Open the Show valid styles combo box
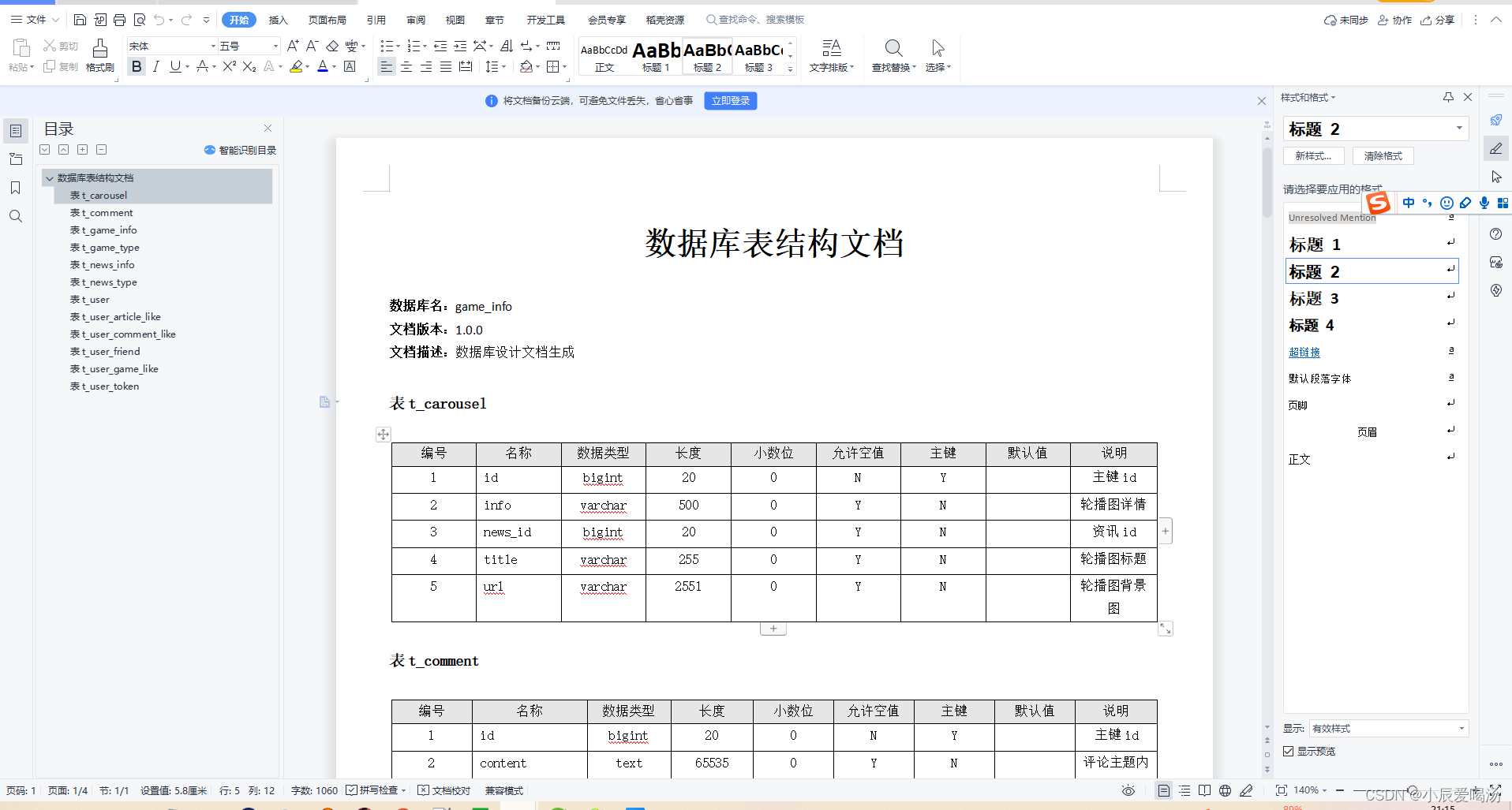This screenshot has width=1512, height=810. [1388, 728]
